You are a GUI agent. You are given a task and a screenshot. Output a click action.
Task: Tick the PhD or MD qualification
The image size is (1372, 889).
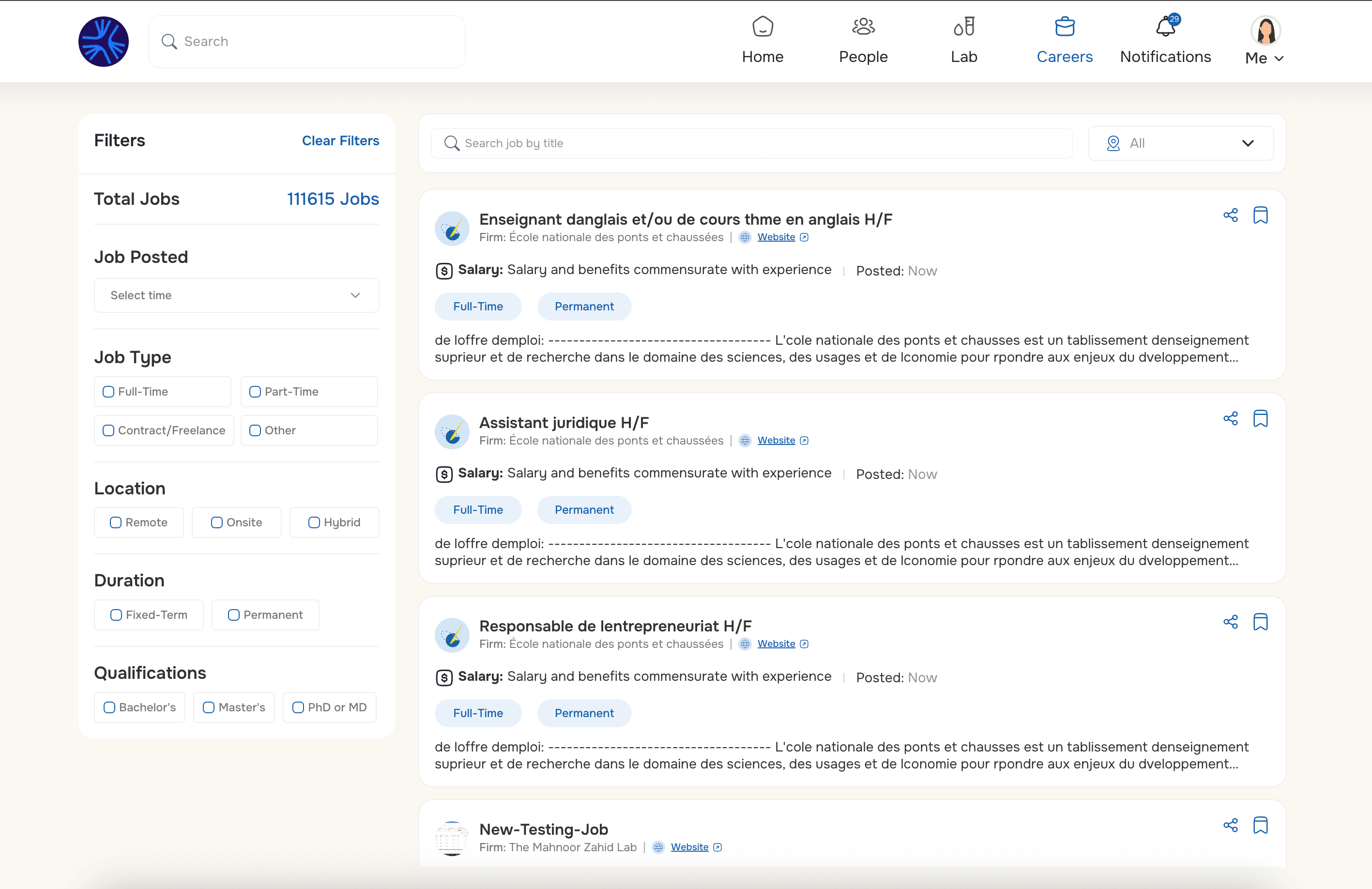click(298, 707)
